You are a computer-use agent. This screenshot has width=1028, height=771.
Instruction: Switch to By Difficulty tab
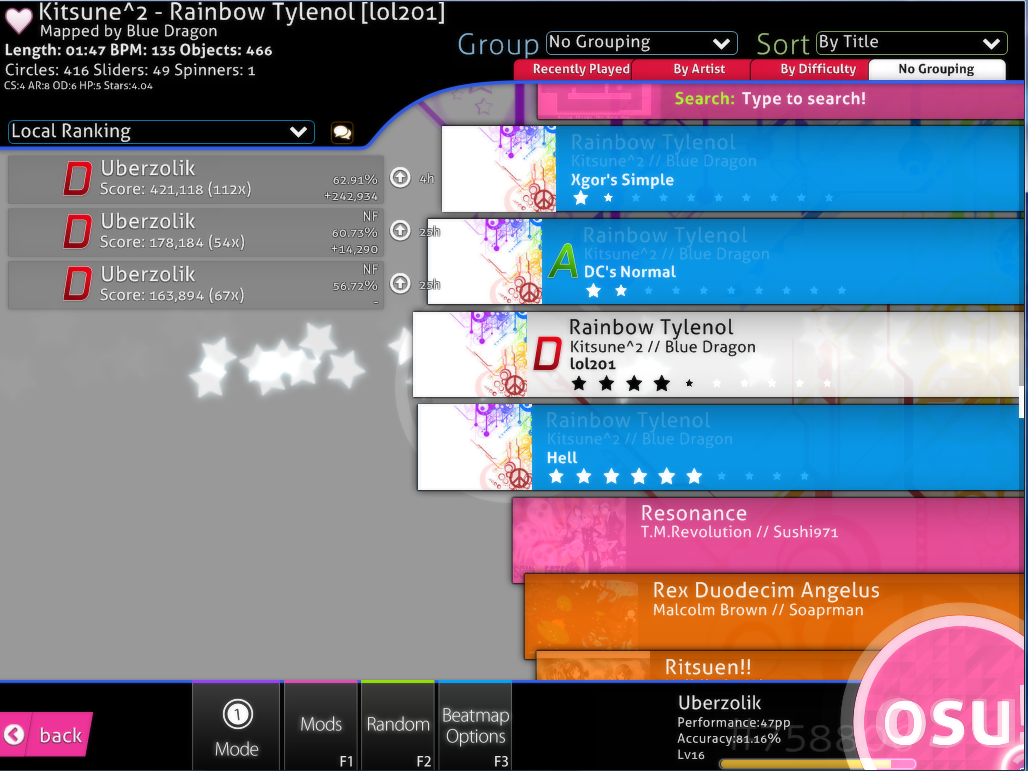click(810, 69)
